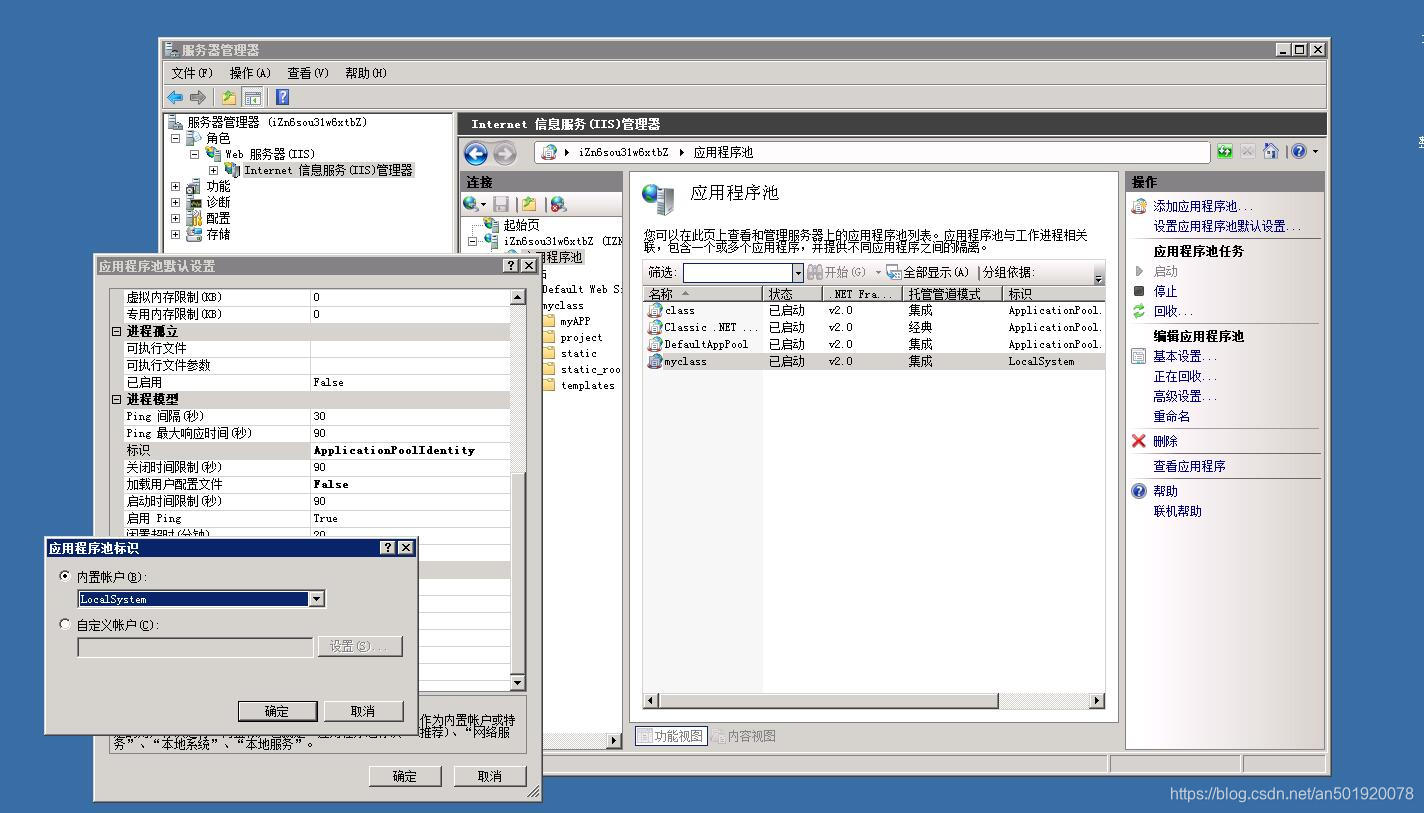Screen dimensions: 1424x813
Task: Expand the 功能 tree node
Action: point(176,186)
